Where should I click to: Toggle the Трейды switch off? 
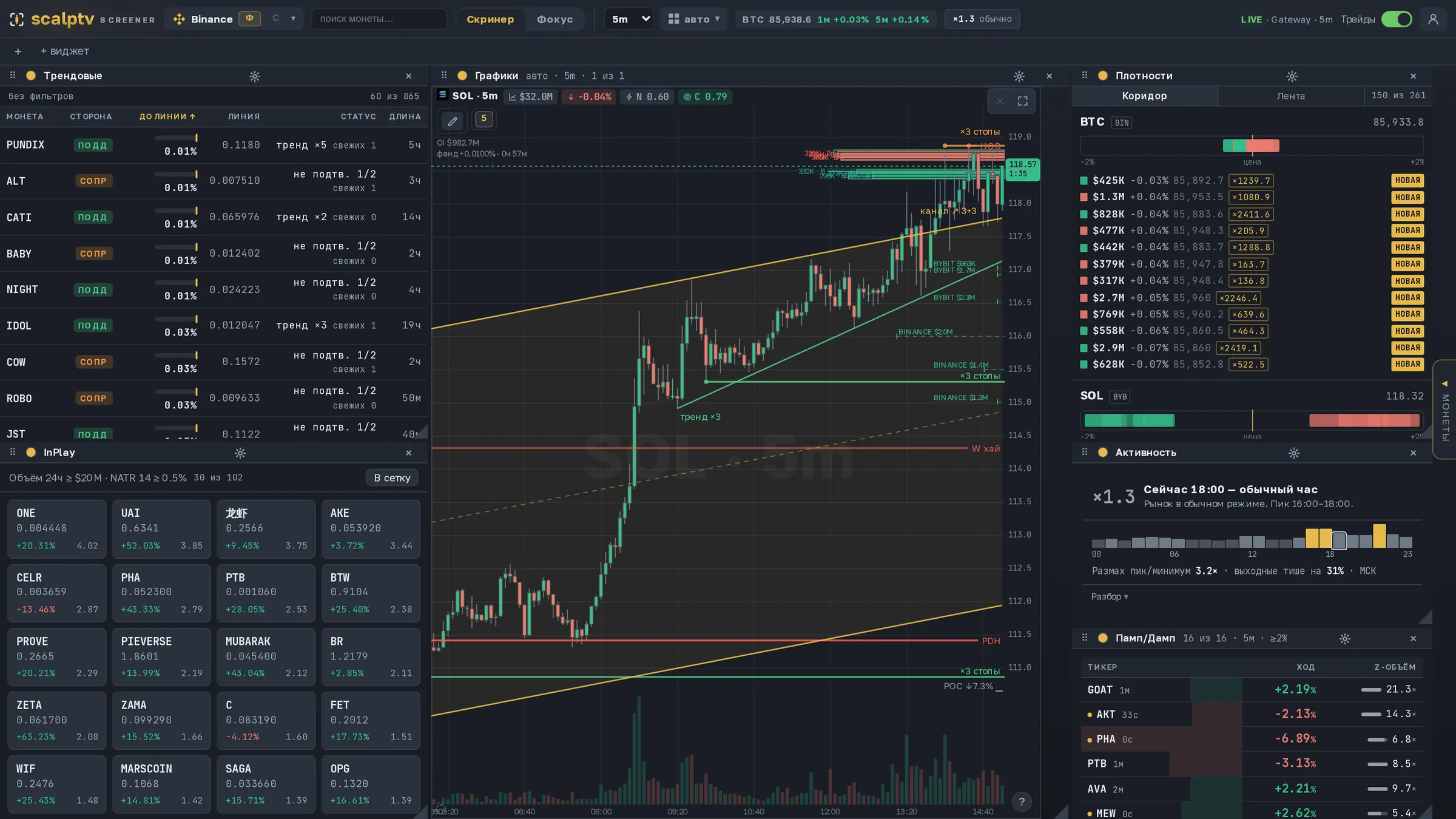pyautogui.click(x=1397, y=19)
